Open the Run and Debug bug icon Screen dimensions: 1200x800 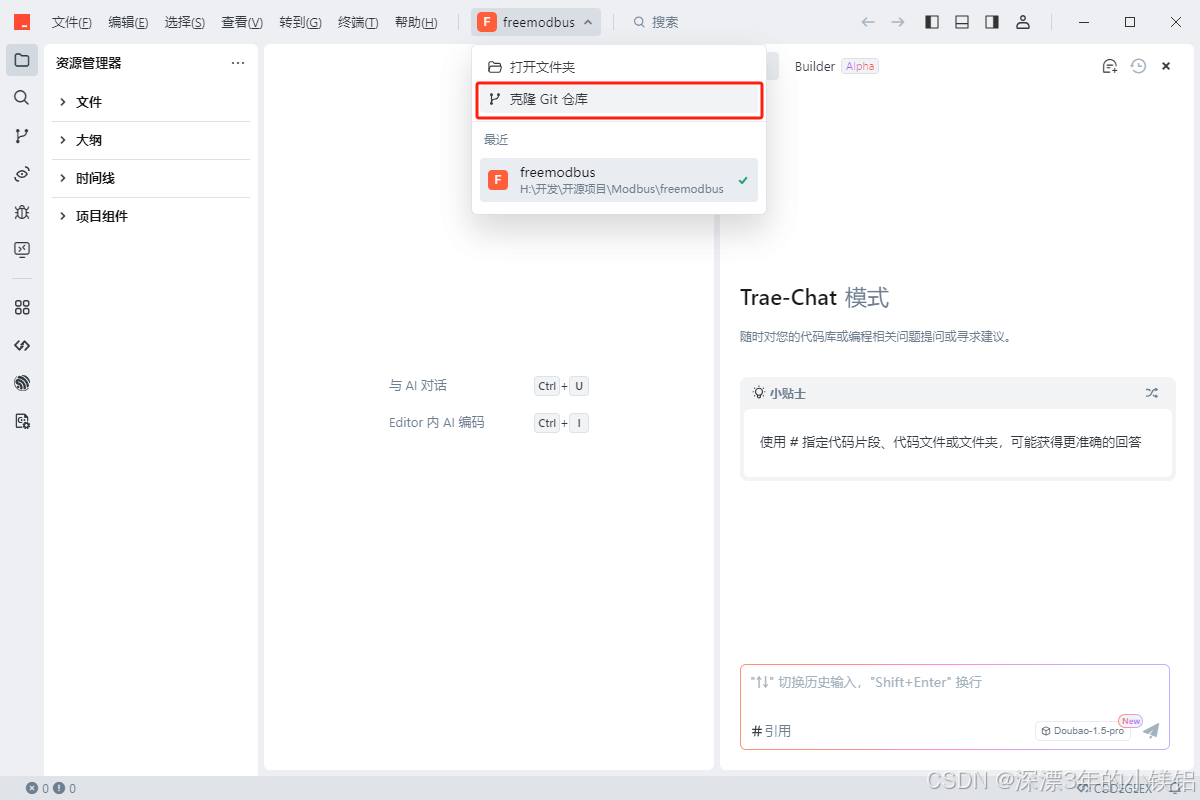[x=21, y=212]
